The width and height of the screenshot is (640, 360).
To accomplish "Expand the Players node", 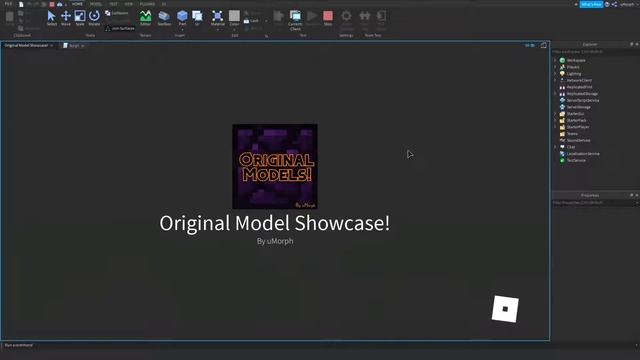I will pos(555,67).
